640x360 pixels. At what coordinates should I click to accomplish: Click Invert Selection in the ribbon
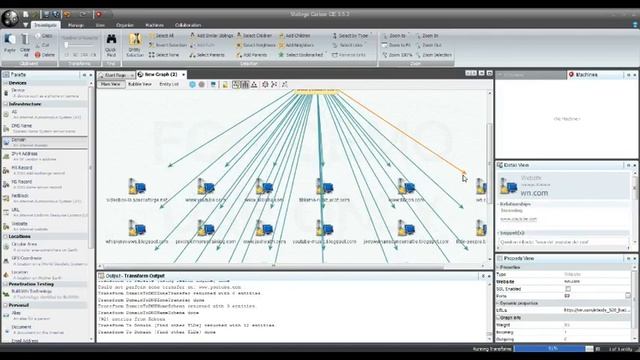(168, 45)
